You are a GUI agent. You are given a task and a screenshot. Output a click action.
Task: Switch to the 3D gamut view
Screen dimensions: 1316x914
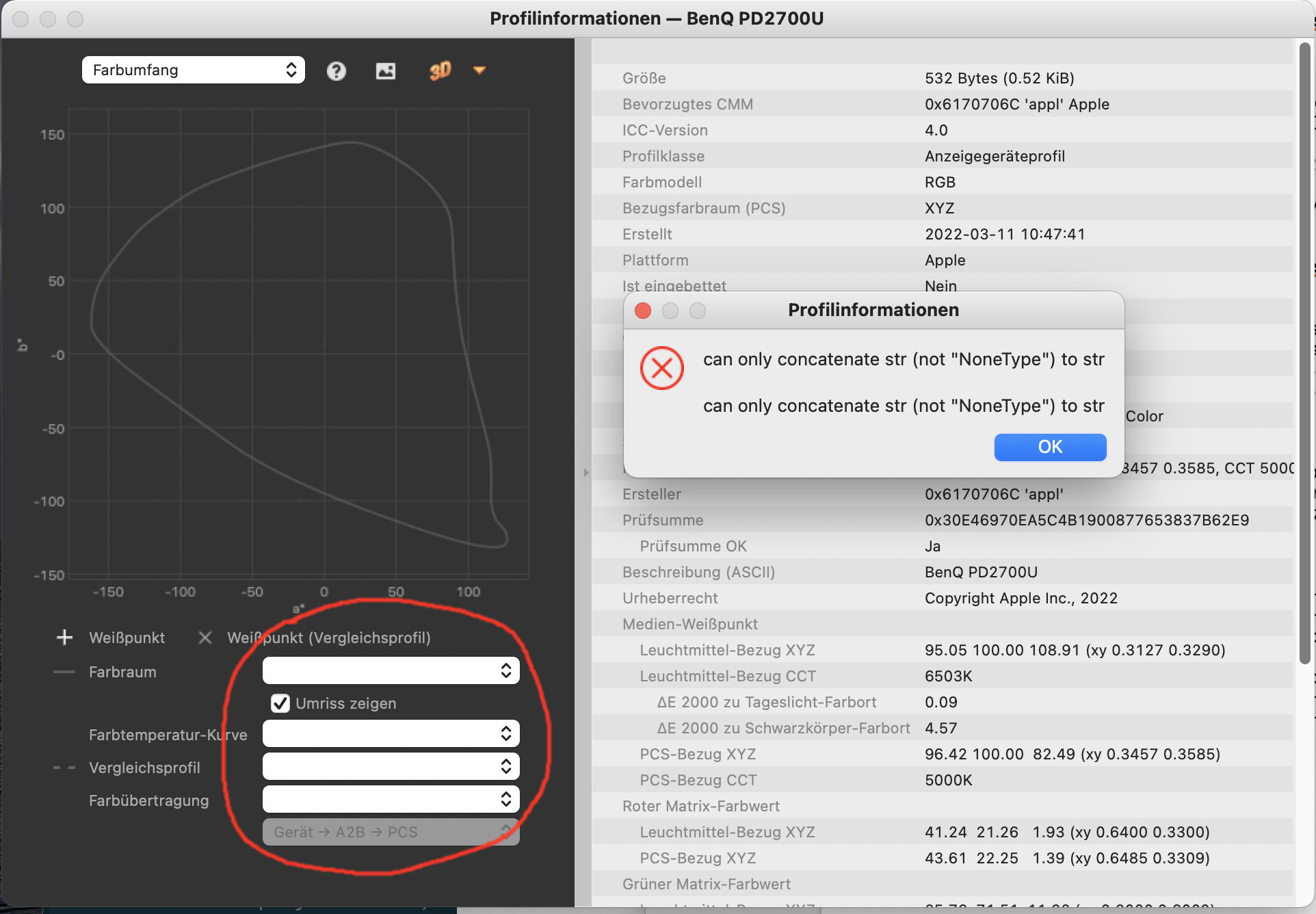pos(440,70)
